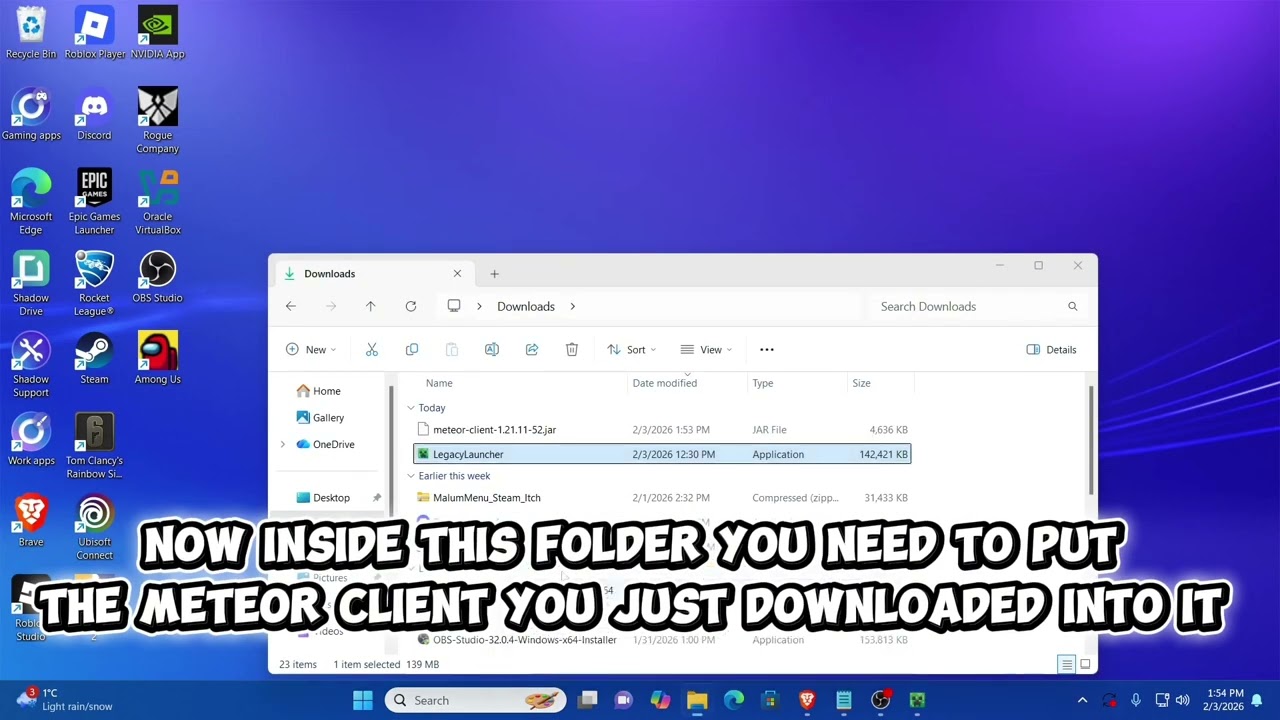Screen dimensions: 1280x720
Task: Add a new Explorer tab
Action: [x=494, y=273]
